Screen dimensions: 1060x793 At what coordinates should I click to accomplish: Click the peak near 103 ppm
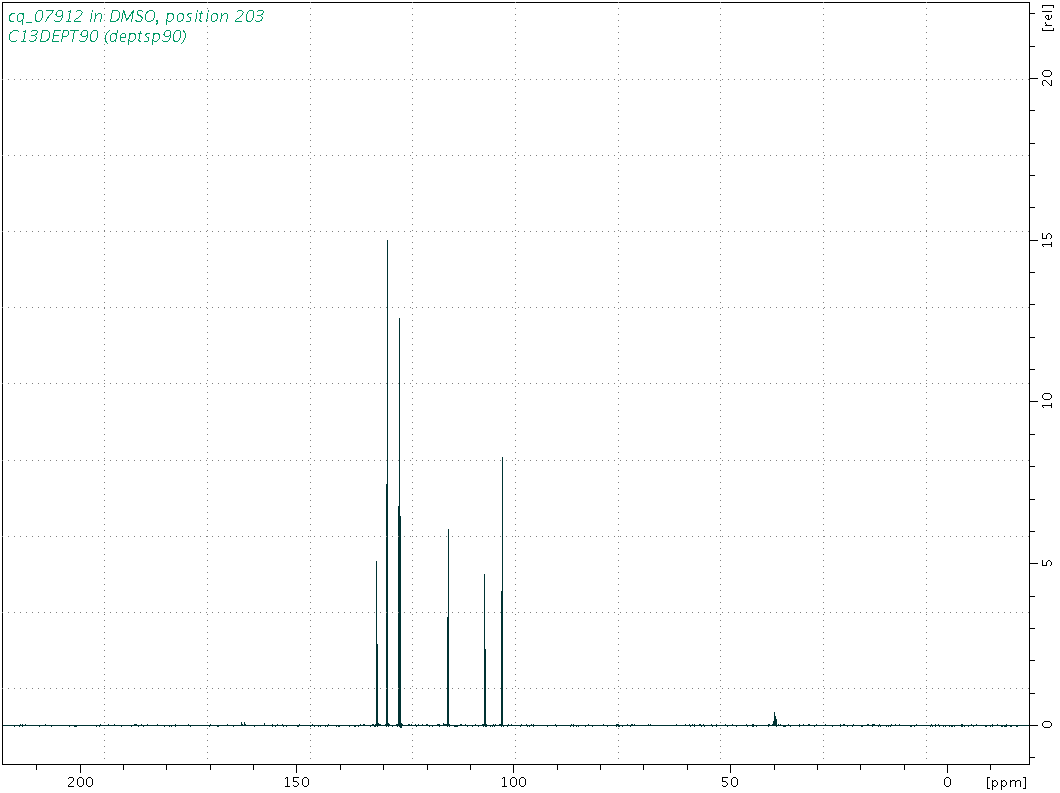point(502,592)
